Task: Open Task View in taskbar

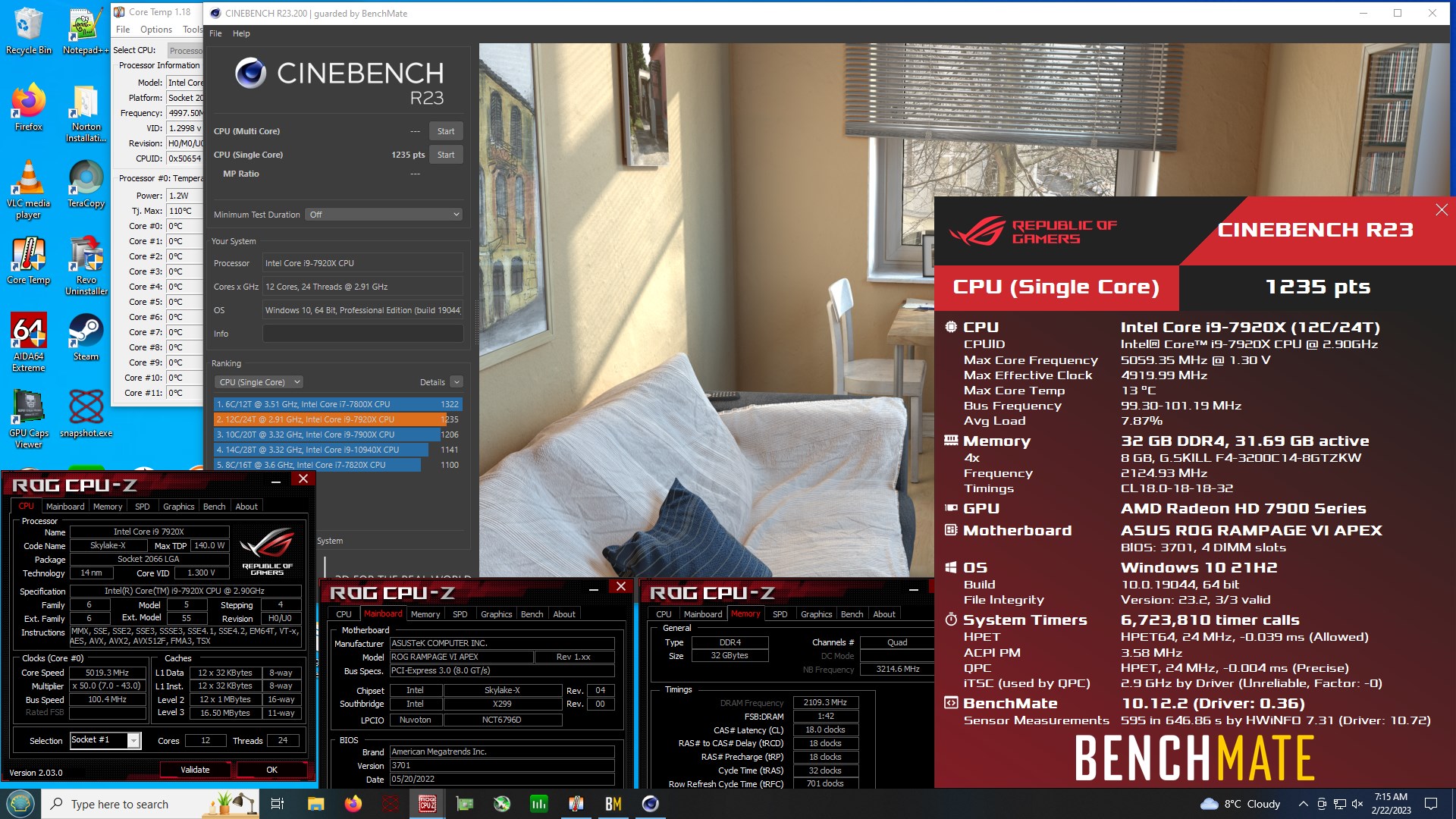Action: pyautogui.click(x=277, y=804)
